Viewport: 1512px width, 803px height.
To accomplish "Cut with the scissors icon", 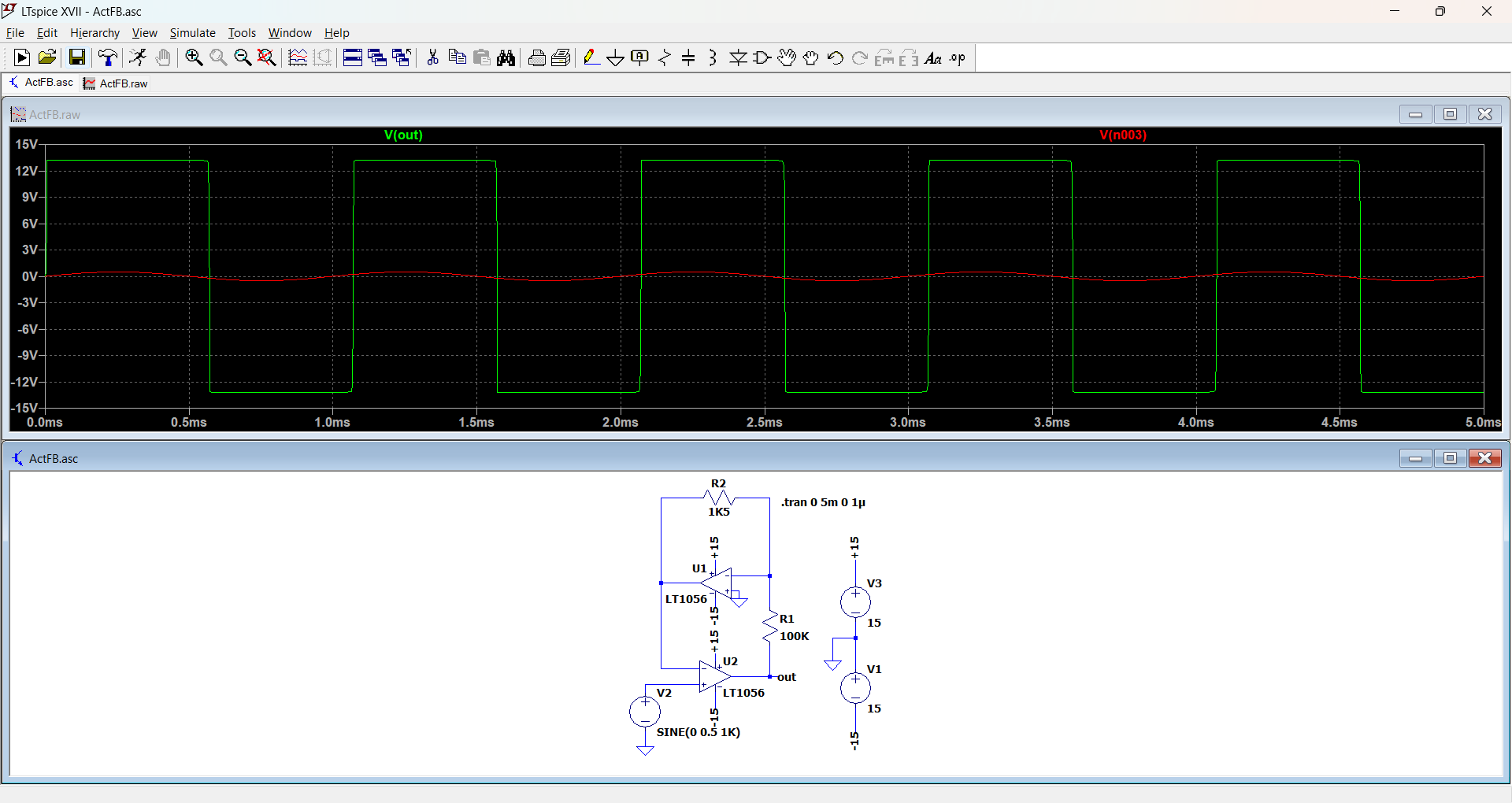I will 432,57.
